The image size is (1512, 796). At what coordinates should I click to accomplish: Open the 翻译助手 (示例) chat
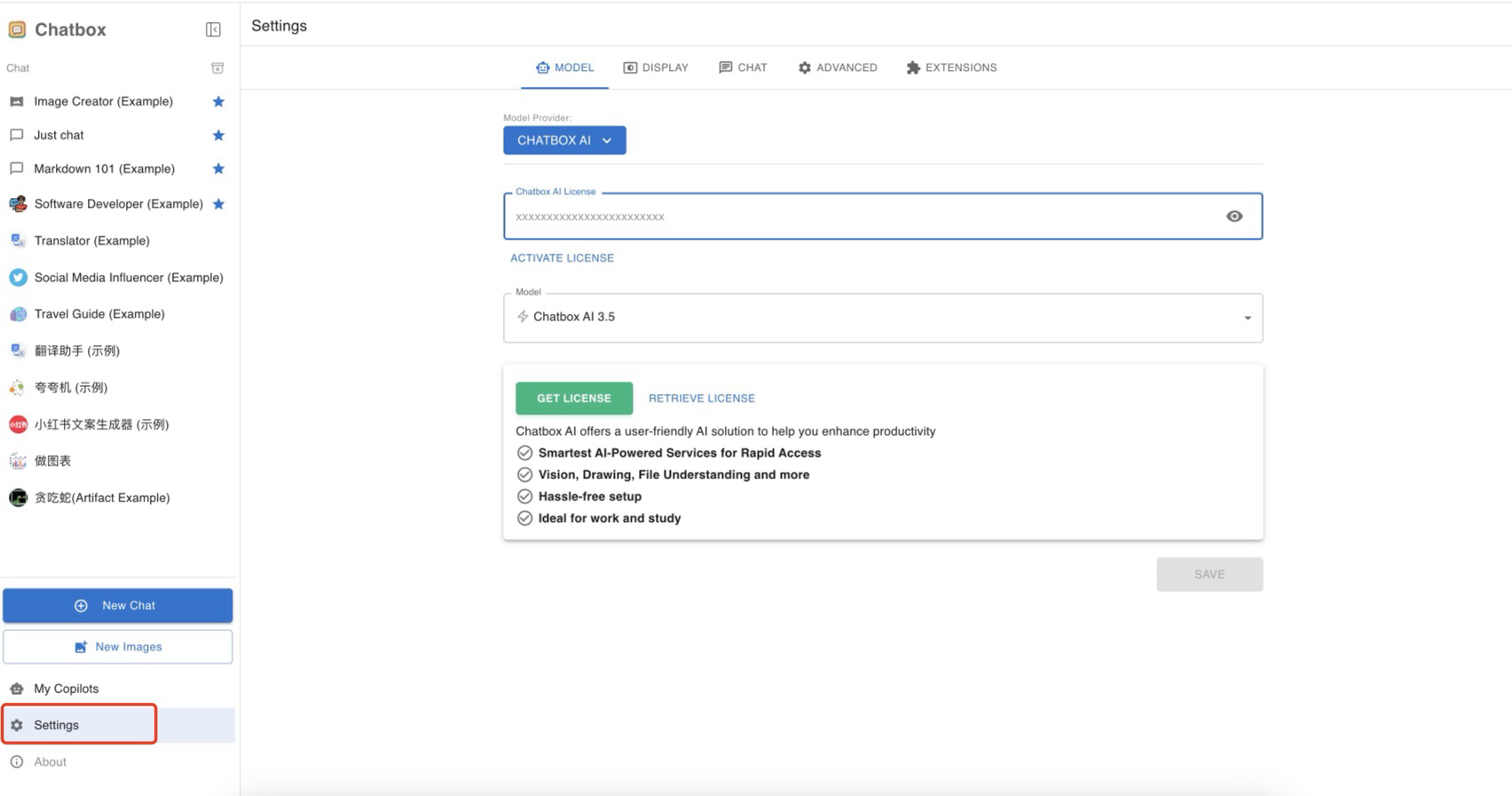[x=118, y=351]
